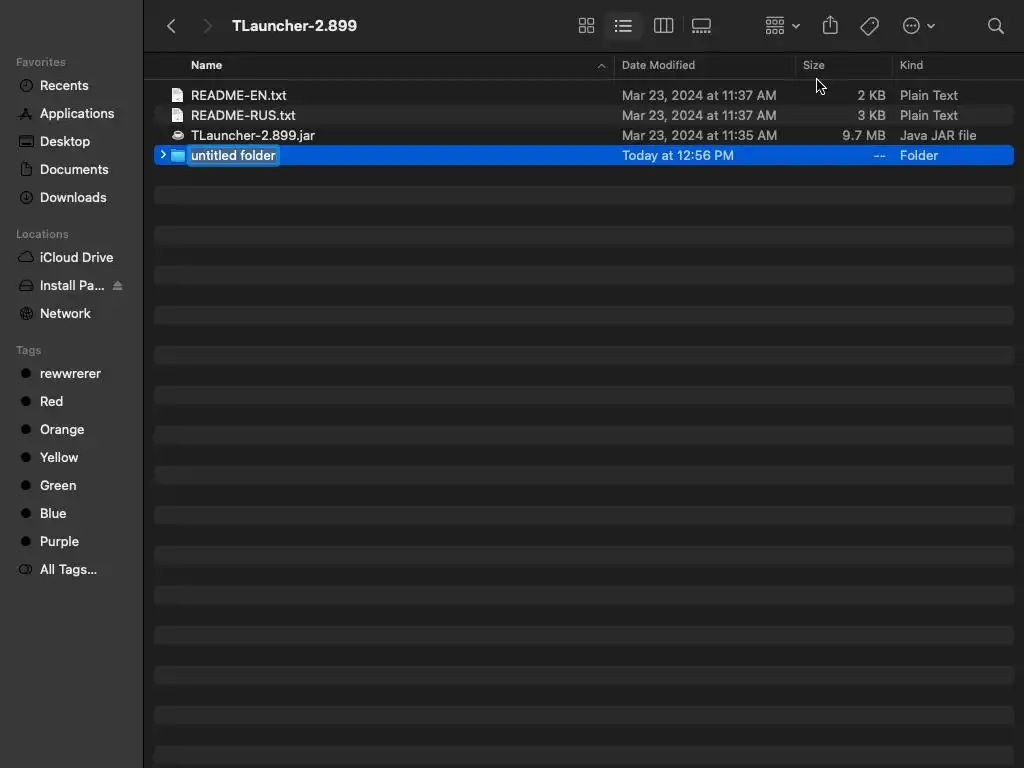The image size is (1024, 768).
Task: Click the Favorites section heading
Action: pos(40,63)
